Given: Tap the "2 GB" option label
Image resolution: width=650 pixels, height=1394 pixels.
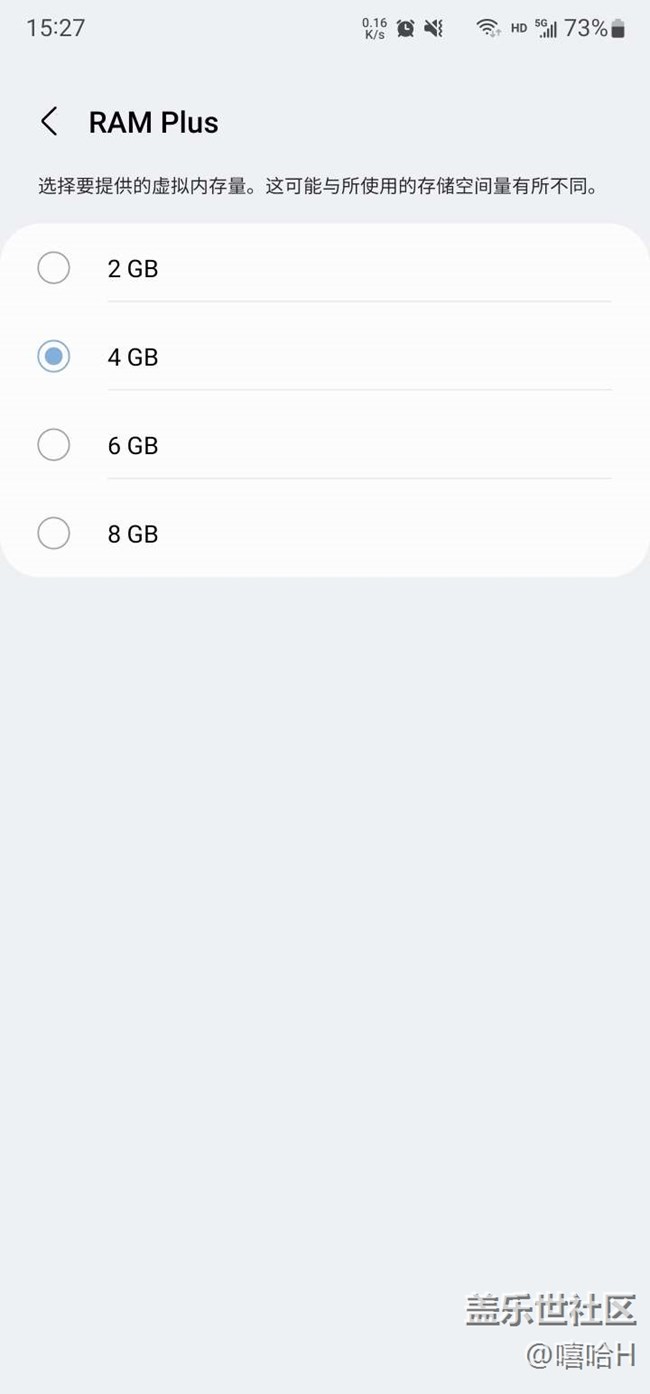Looking at the screenshot, I should pos(133,269).
